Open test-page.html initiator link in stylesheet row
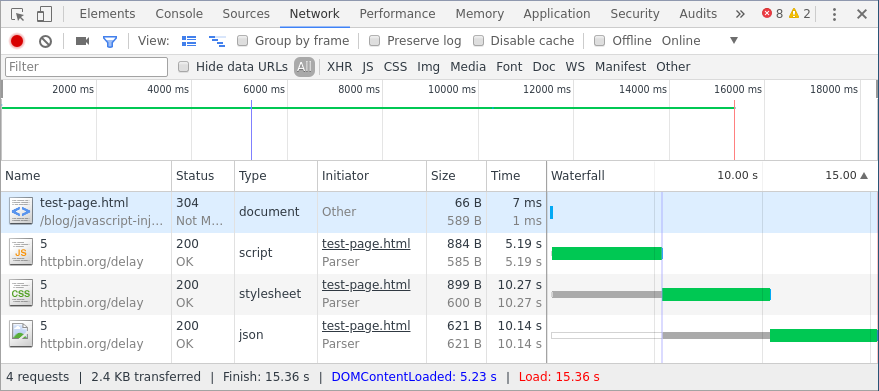 pyautogui.click(x=366, y=285)
